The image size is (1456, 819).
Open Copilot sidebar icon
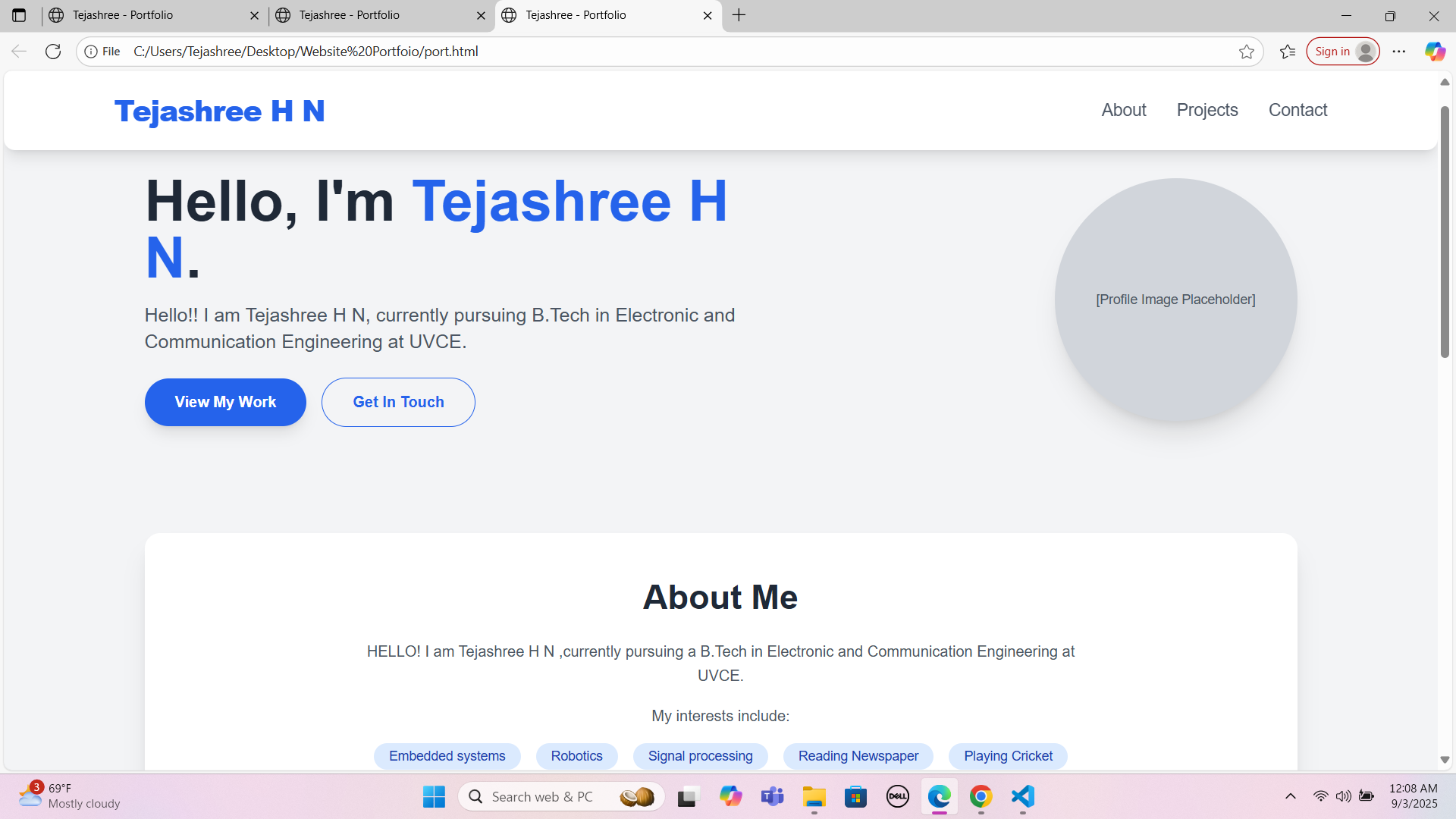[x=1435, y=52]
